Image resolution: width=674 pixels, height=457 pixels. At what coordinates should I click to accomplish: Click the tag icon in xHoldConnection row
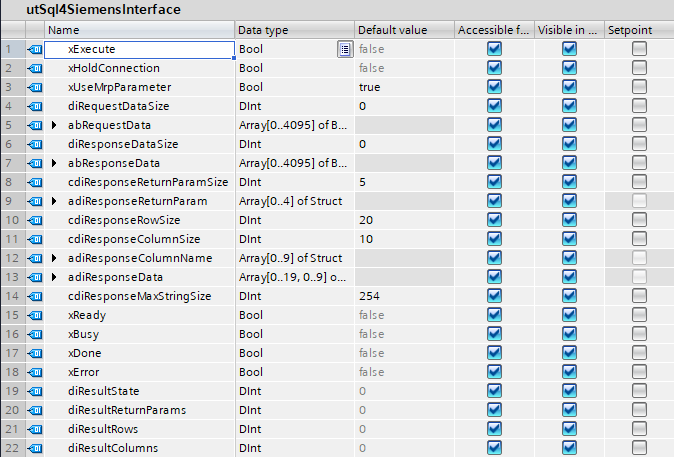[x=35, y=68]
